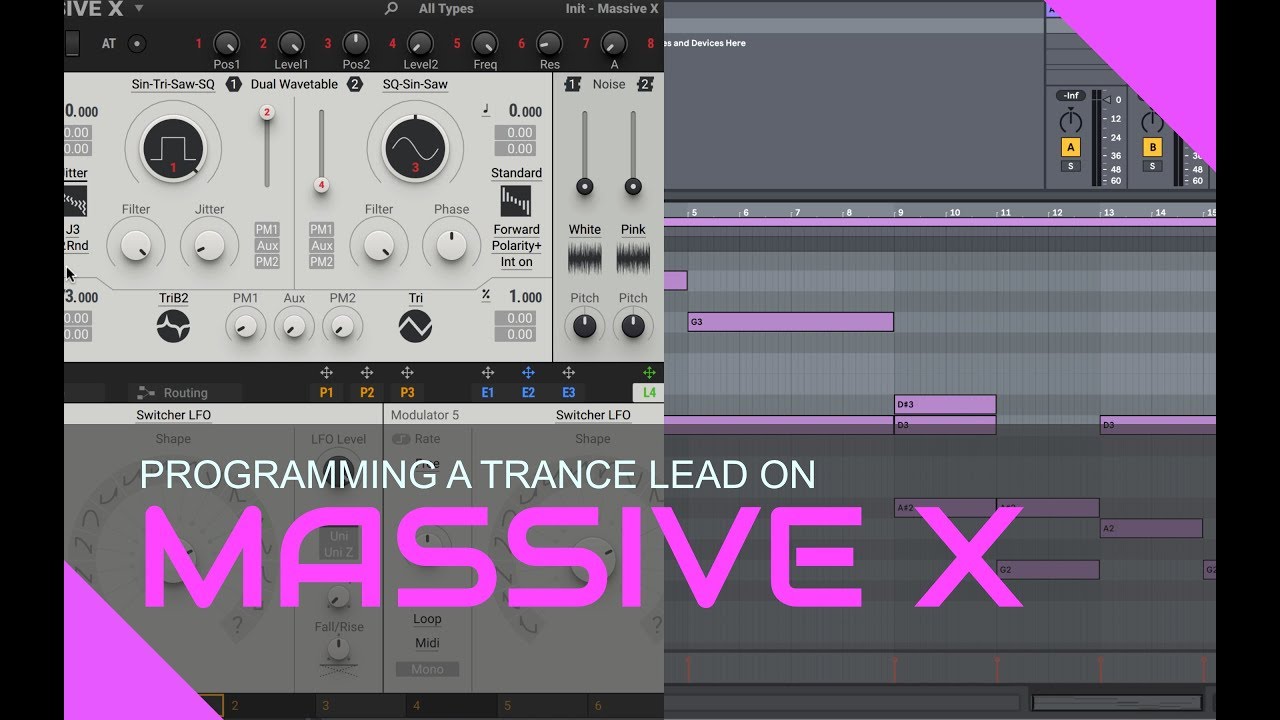Select the P3 modulator tab
The height and width of the screenshot is (720, 1280).
click(407, 393)
